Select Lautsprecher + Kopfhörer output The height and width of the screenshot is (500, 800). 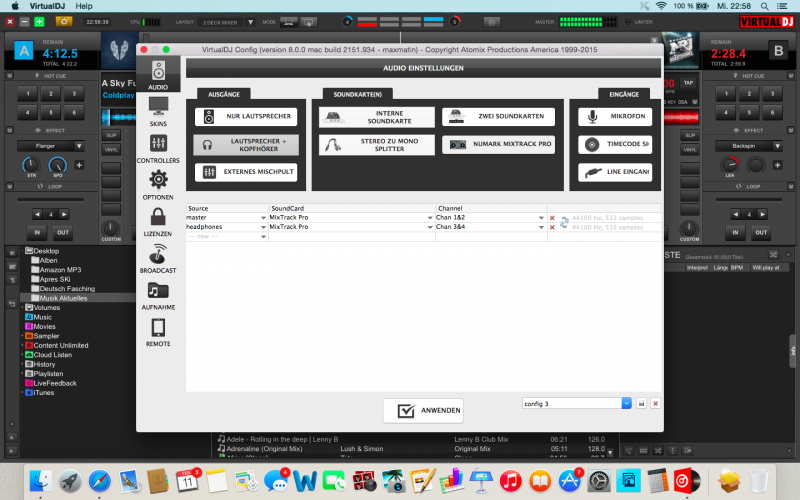click(246, 145)
